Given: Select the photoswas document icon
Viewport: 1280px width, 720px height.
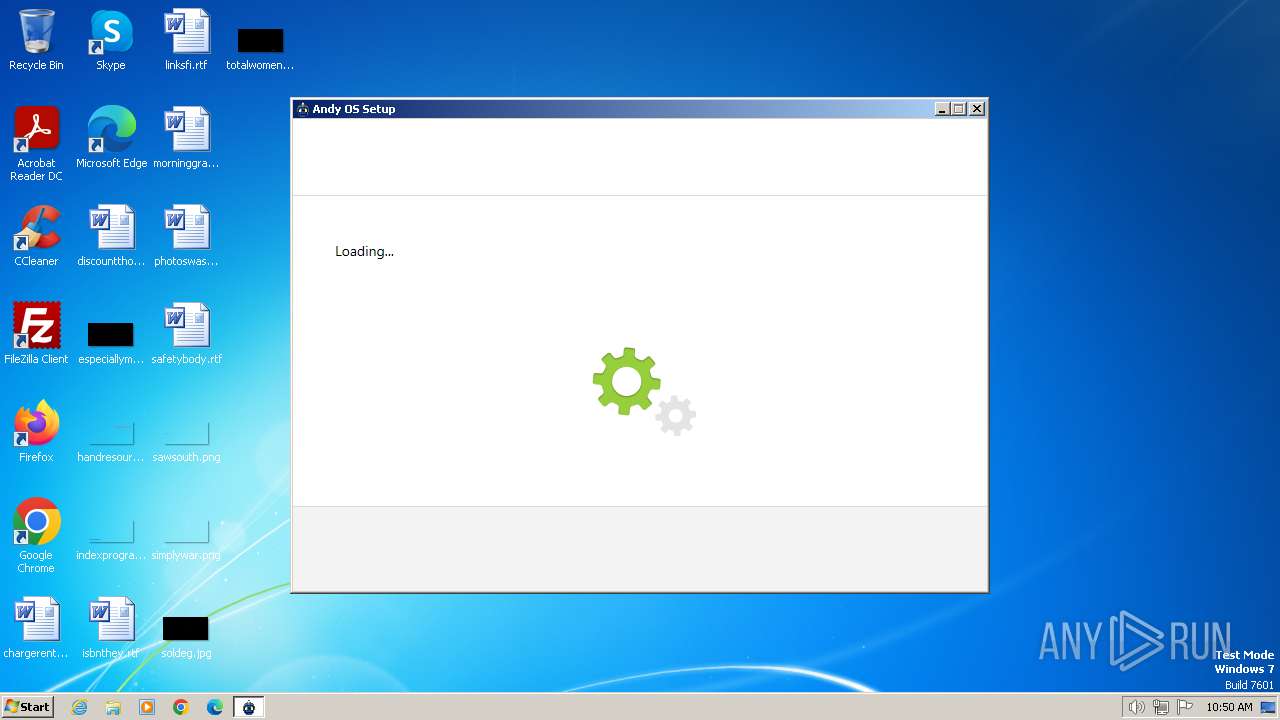Looking at the screenshot, I should (x=186, y=235).
